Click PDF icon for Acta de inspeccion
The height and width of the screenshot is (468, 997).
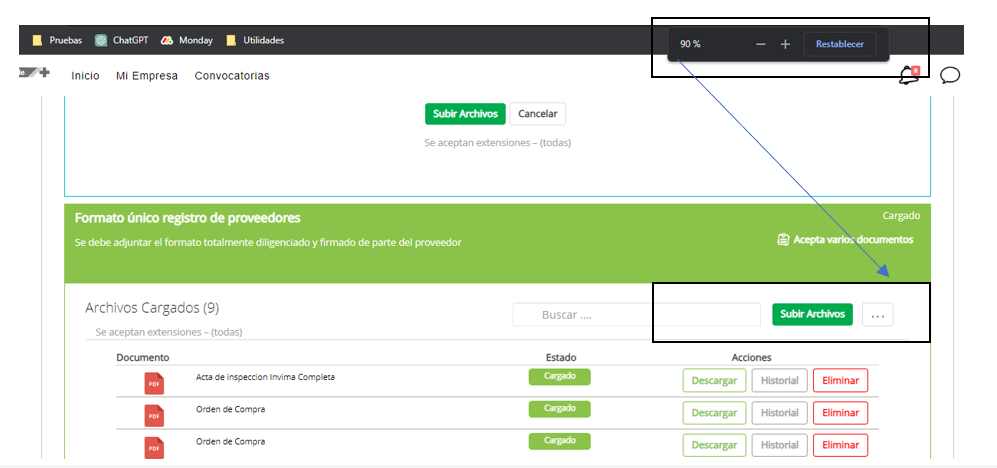click(x=154, y=381)
